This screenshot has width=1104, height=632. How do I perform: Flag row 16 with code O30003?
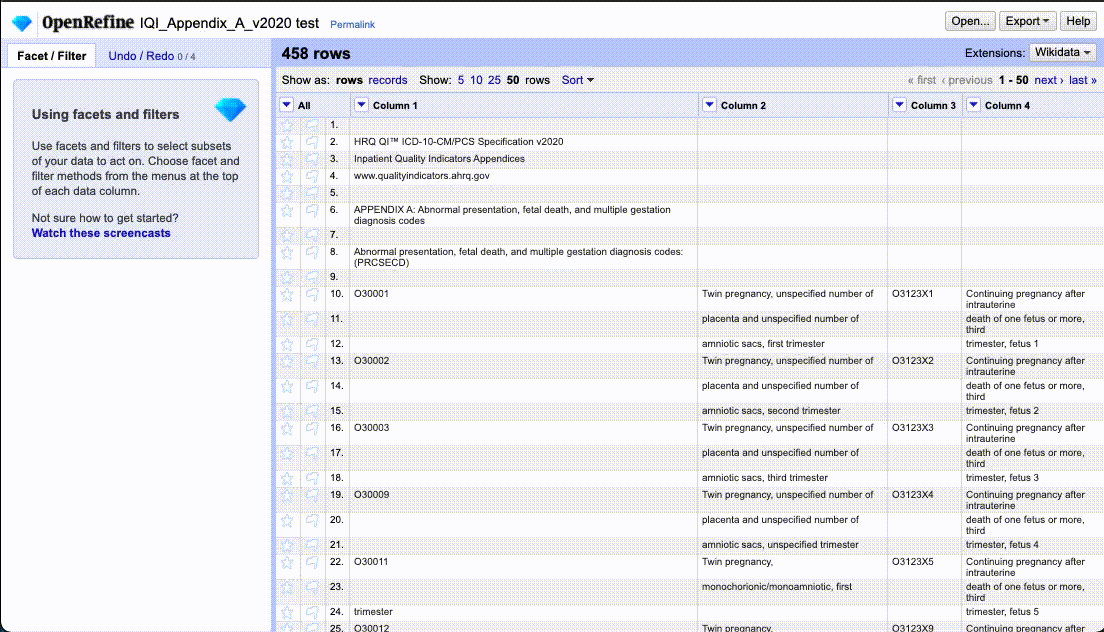tap(312, 429)
